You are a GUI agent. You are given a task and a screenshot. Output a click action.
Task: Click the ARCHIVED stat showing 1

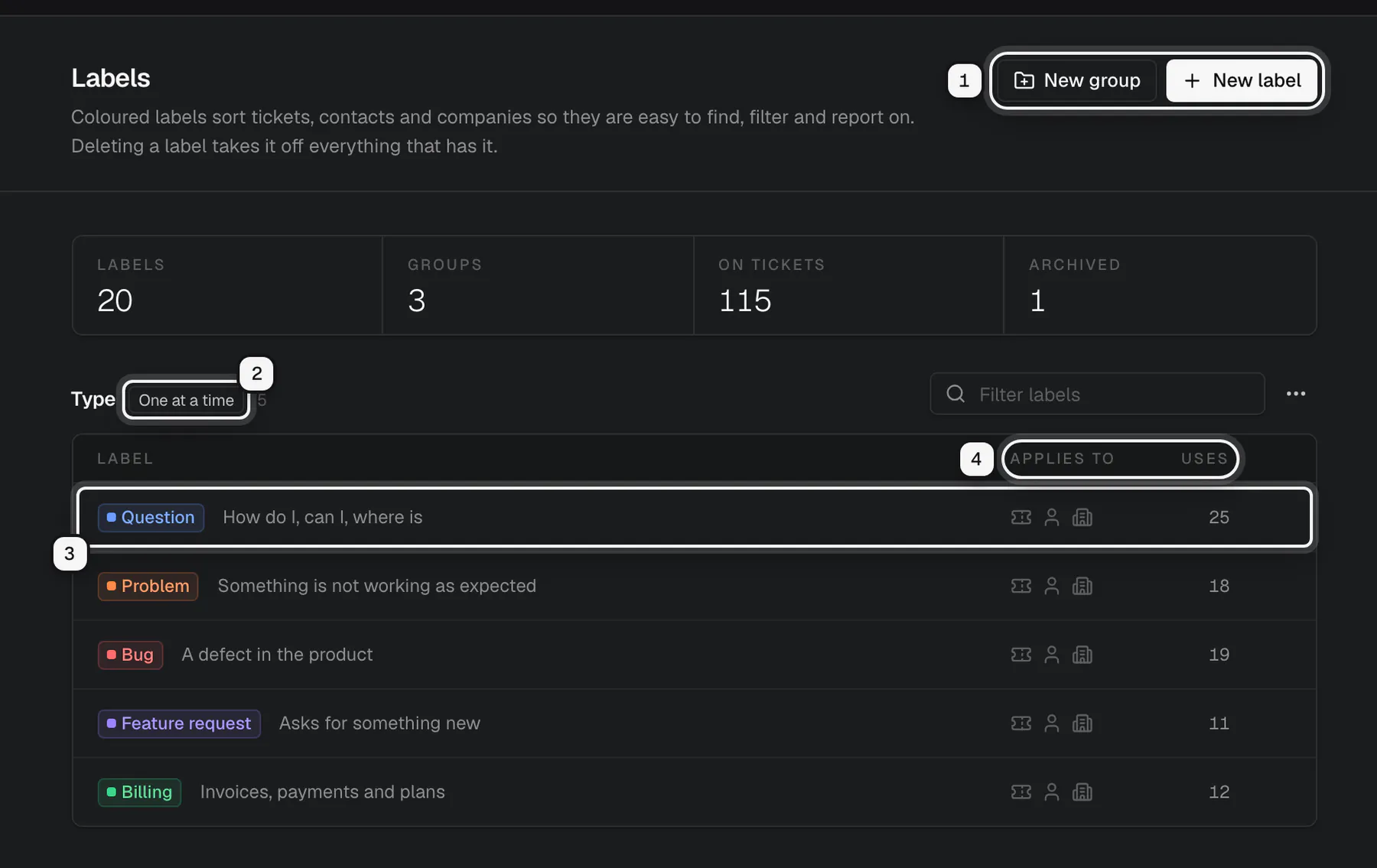(x=1160, y=285)
